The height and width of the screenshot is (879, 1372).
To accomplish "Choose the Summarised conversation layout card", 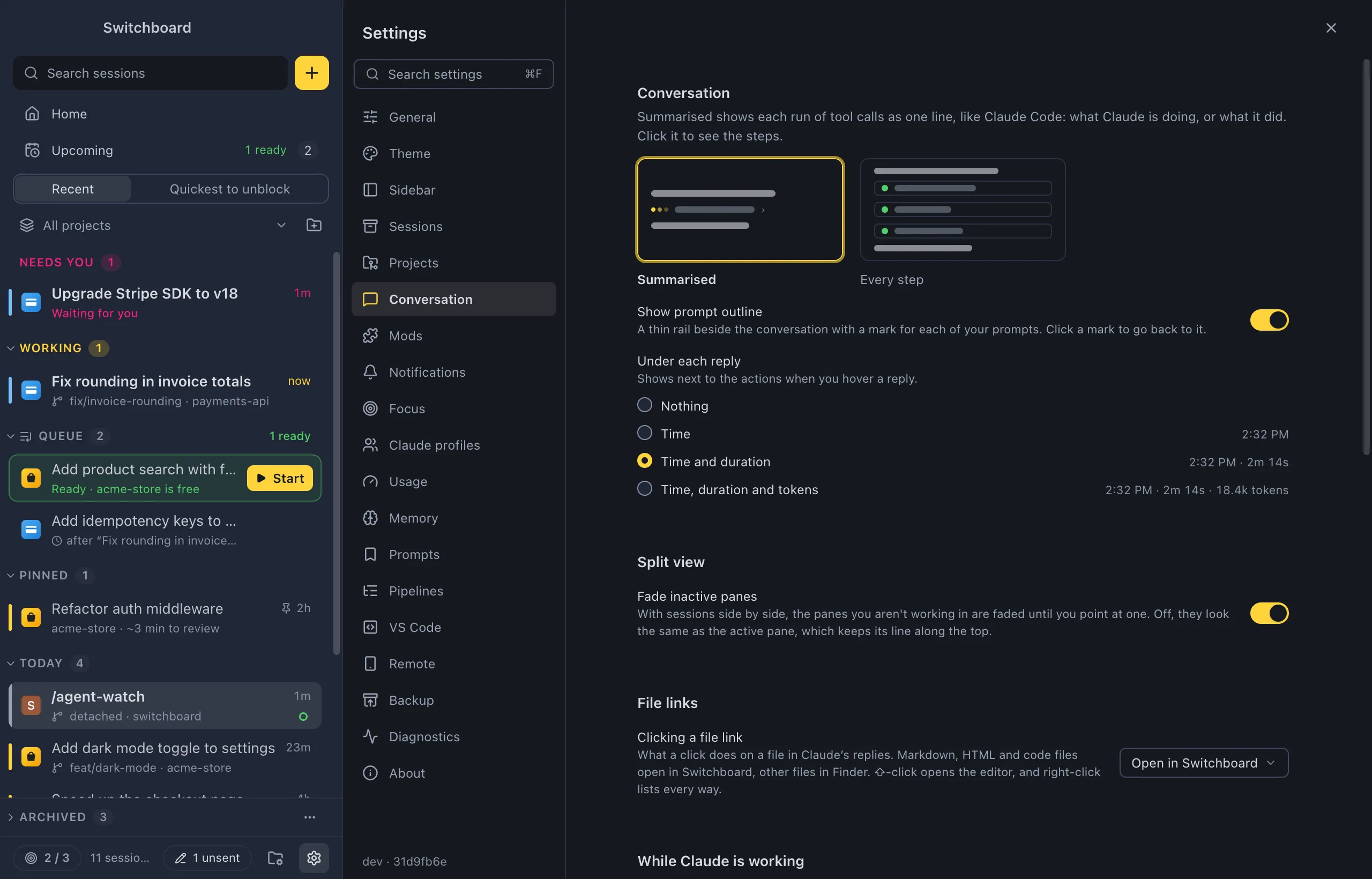I will tap(740, 210).
